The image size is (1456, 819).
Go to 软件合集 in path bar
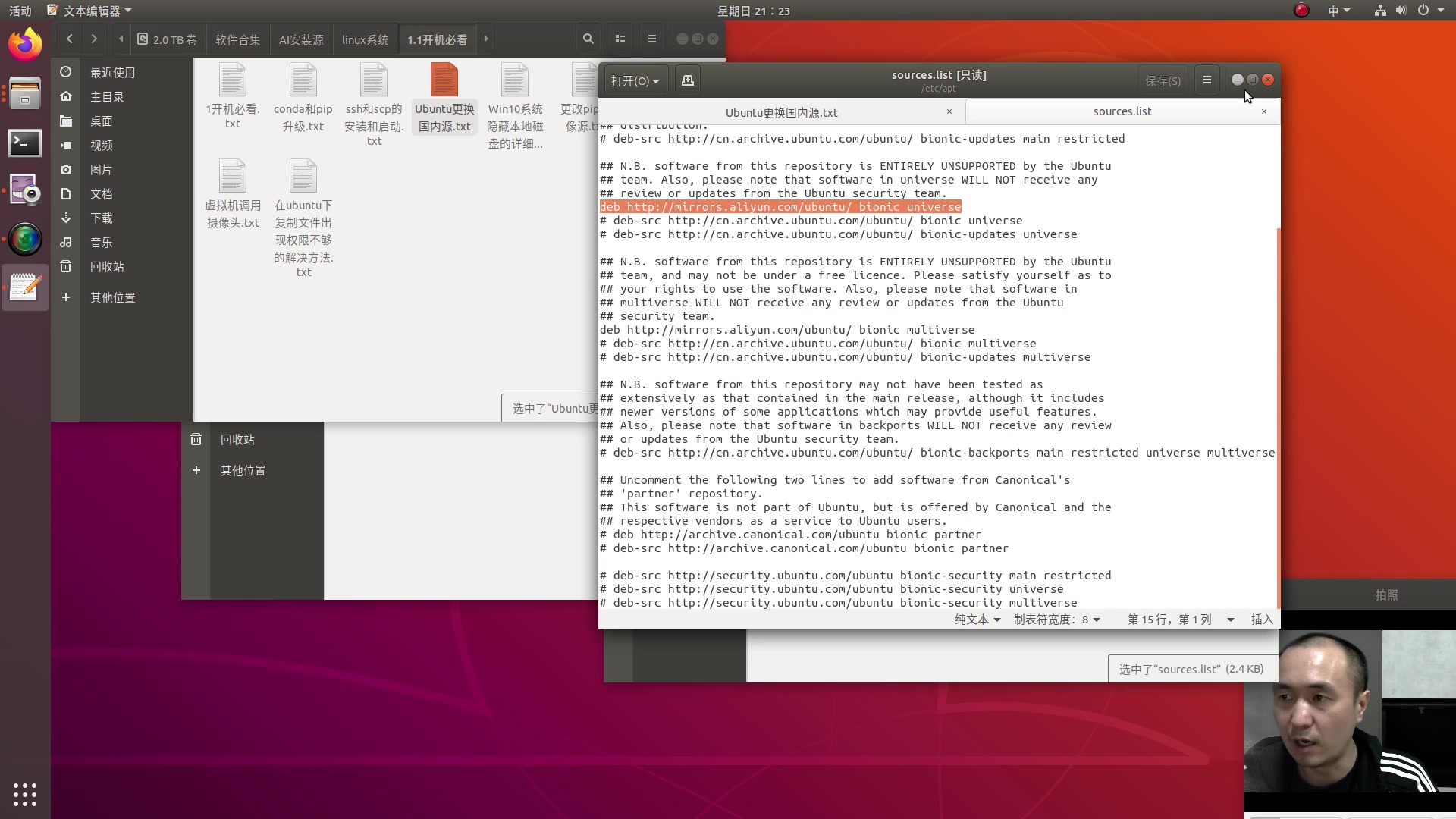tap(238, 39)
